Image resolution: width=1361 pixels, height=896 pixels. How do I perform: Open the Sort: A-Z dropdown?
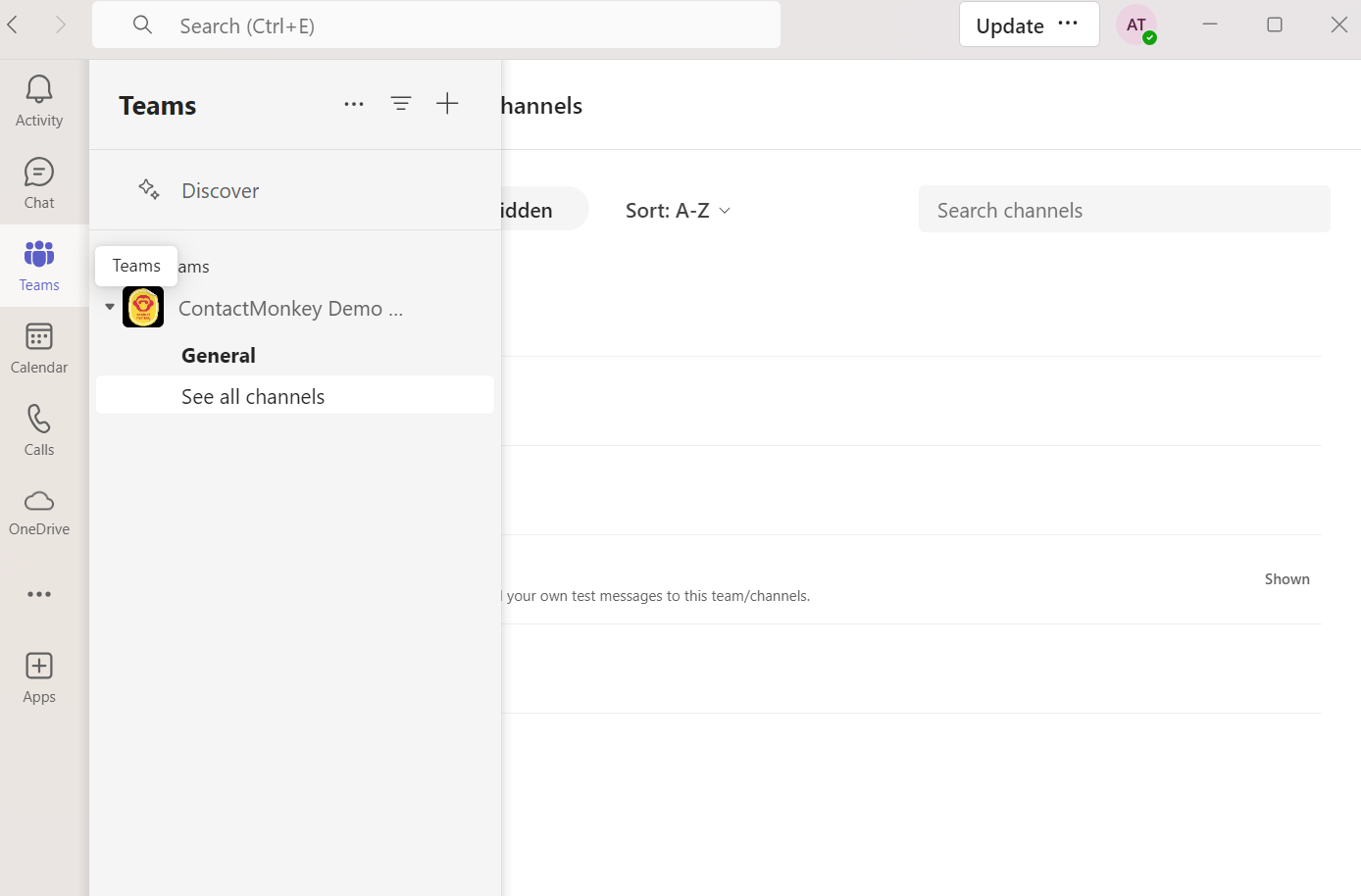(679, 210)
